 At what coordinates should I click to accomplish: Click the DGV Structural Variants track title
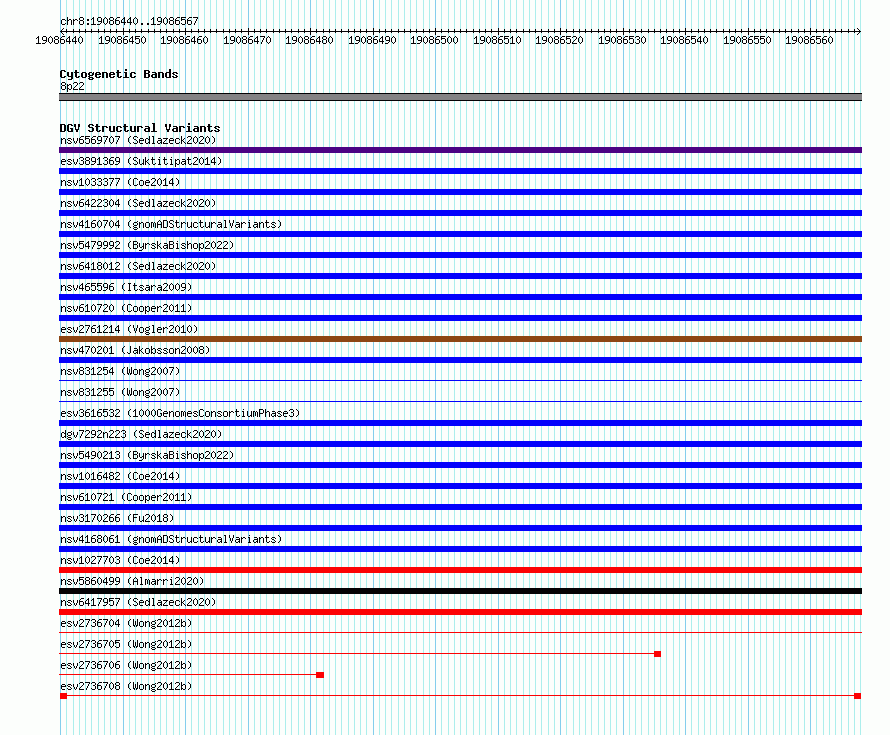(x=140, y=128)
